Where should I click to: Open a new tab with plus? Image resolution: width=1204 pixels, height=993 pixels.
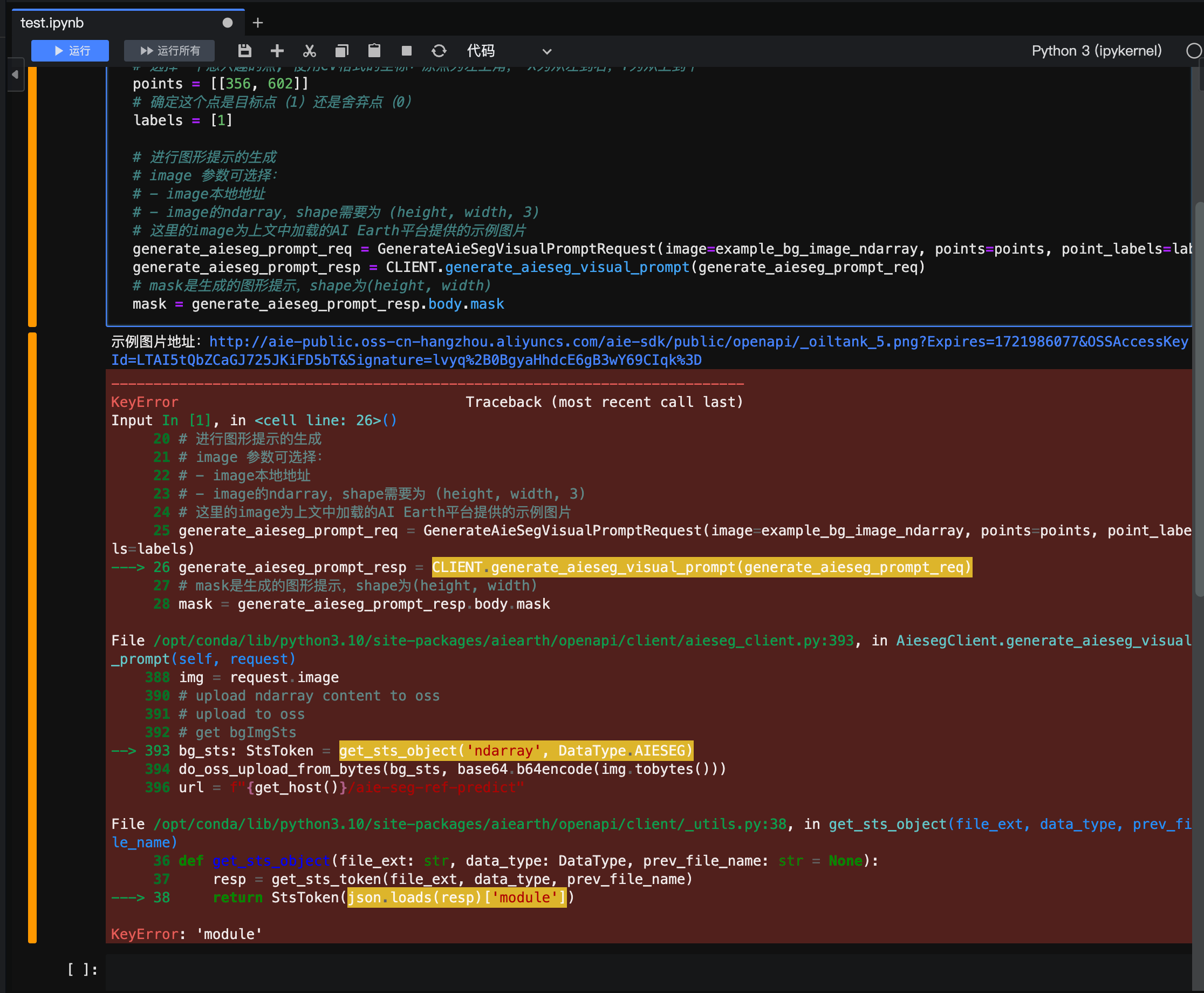258,22
